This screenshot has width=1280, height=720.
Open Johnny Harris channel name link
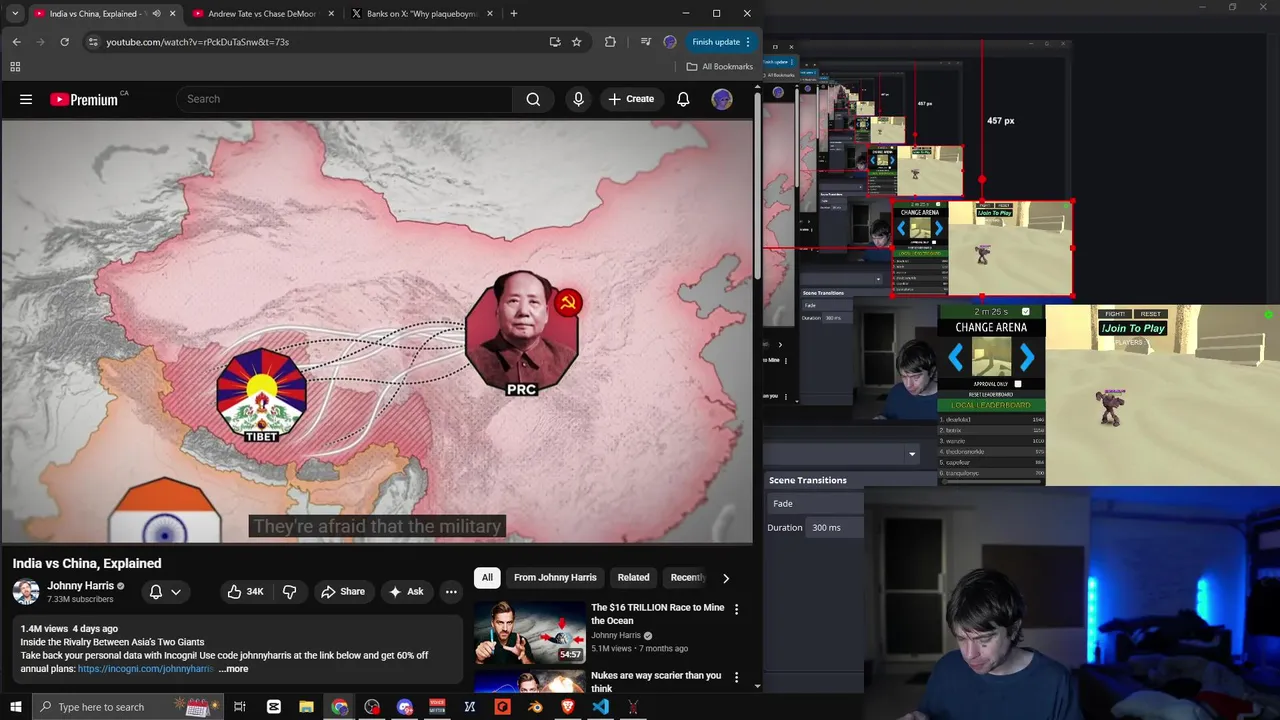(80, 586)
